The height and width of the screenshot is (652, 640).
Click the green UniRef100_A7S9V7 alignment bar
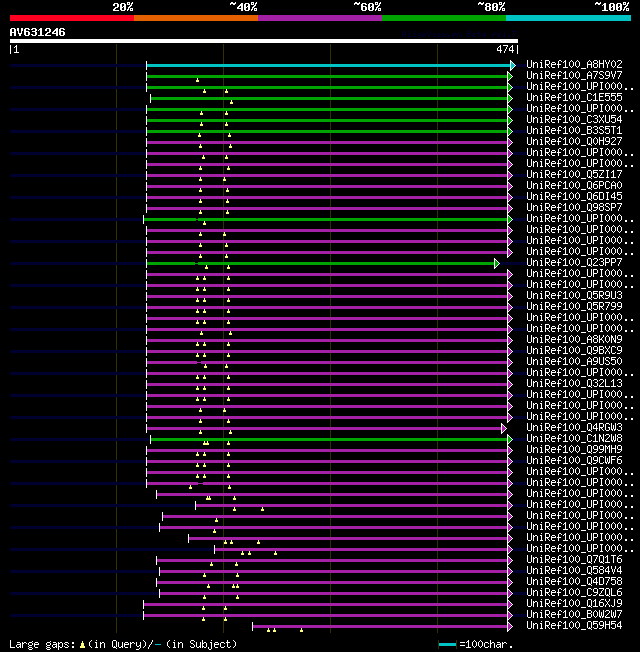pos(327,77)
